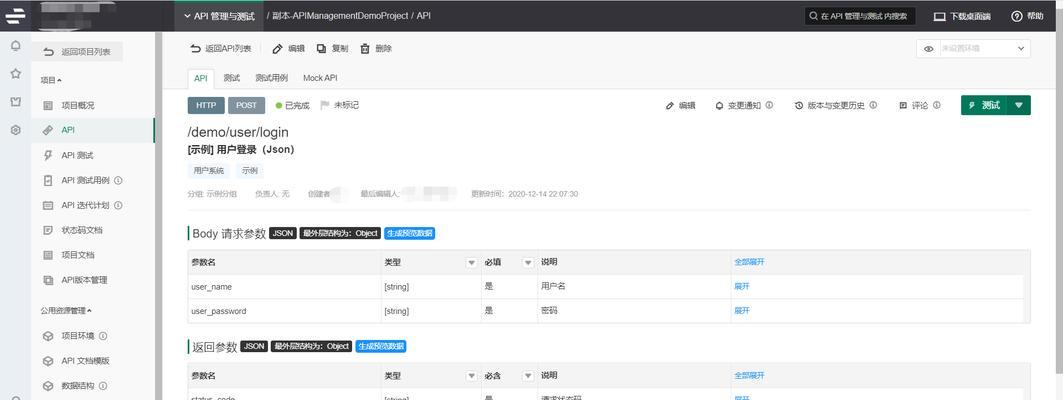Open dropdown arrow beside green 测试 button
Viewport: 1063px width, 400px height.
pos(1020,105)
